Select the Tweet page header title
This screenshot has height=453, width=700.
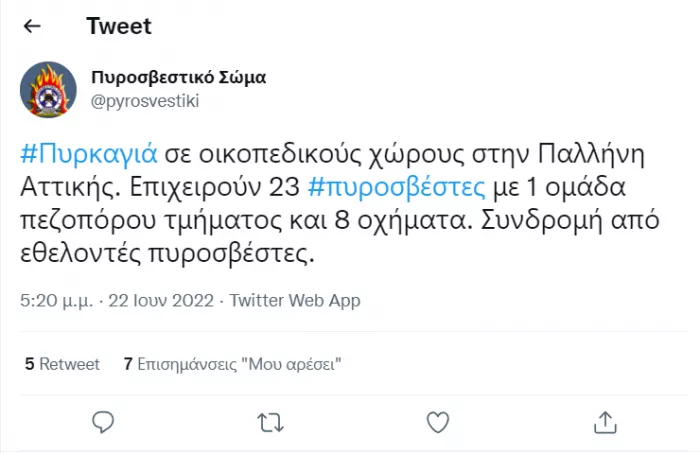(119, 26)
